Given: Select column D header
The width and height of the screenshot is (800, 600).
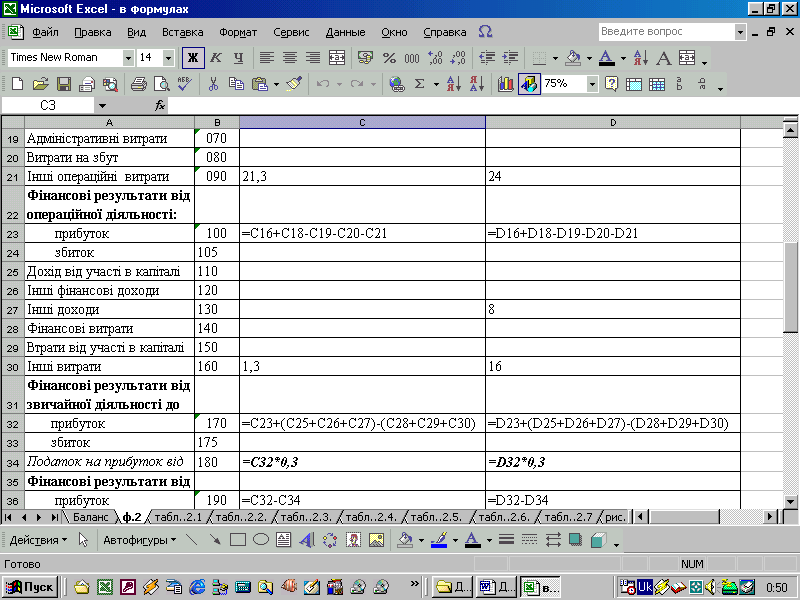Looking at the screenshot, I should click(613, 122).
